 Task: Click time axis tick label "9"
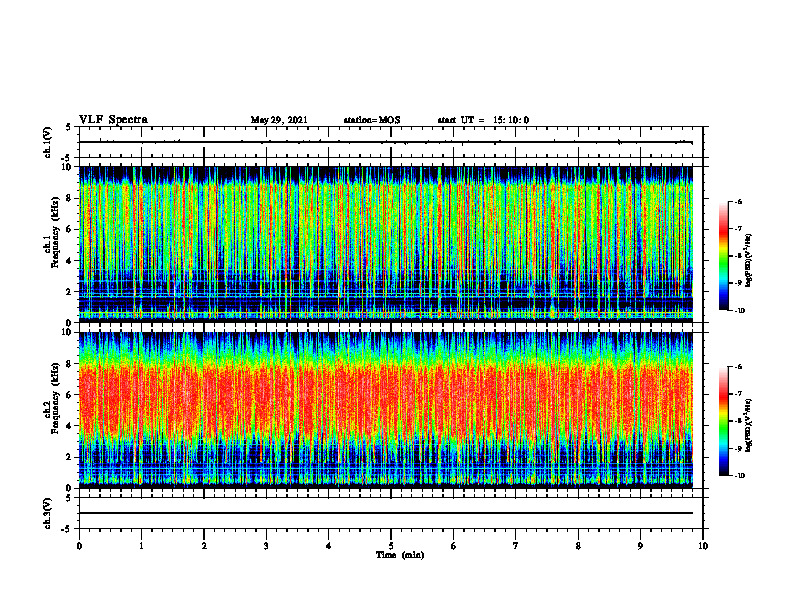(x=640, y=546)
